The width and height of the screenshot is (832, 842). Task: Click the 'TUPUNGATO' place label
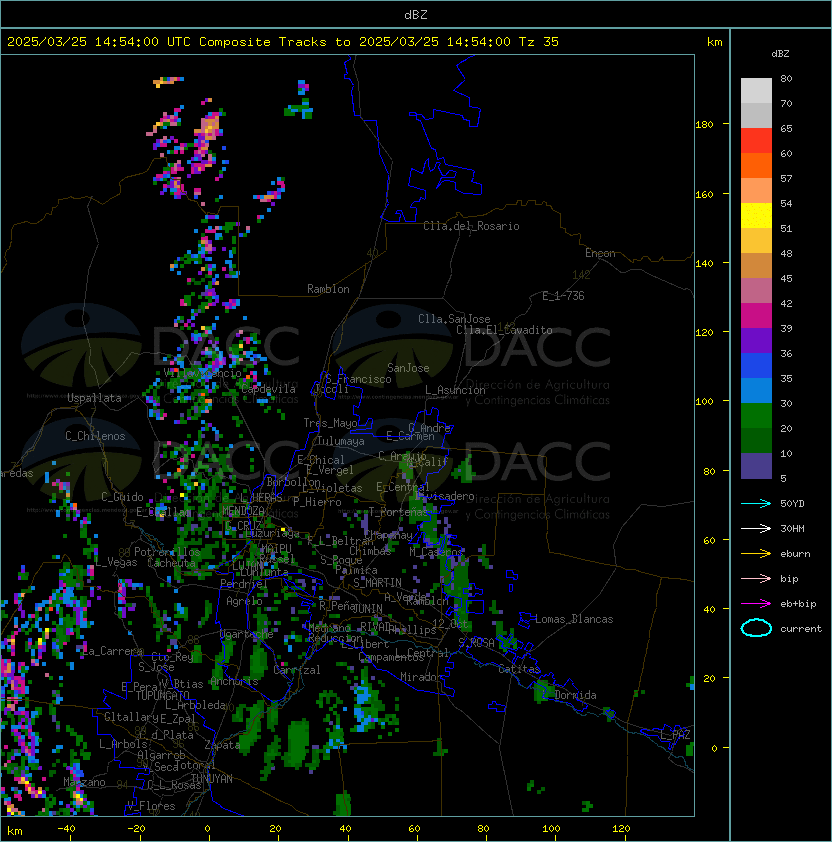pyautogui.click(x=162, y=696)
